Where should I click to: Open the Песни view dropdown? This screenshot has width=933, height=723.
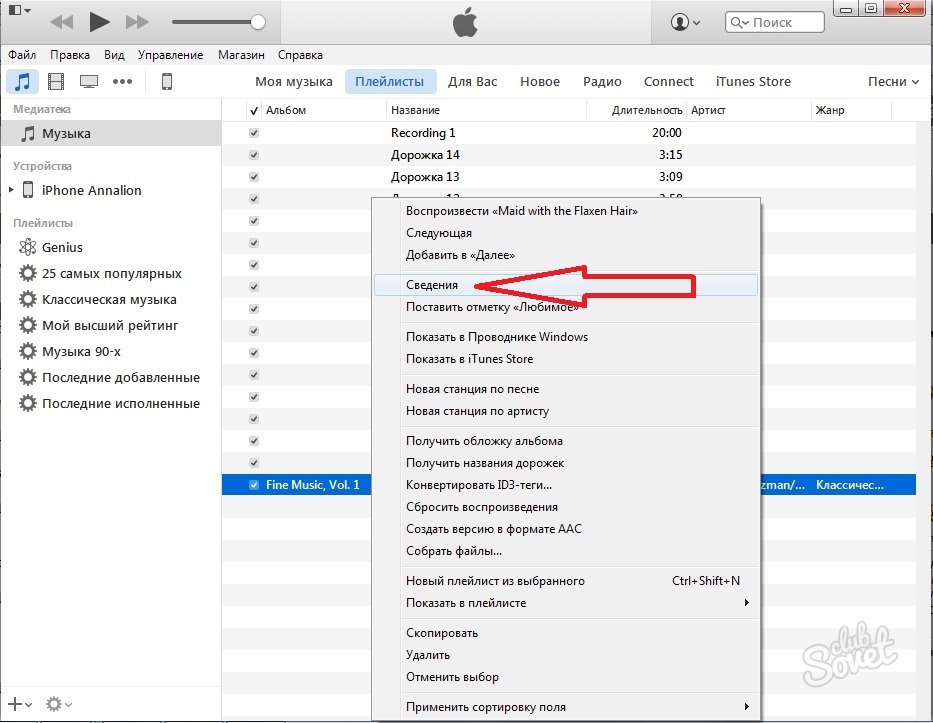pyautogui.click(x=893, y=82)
